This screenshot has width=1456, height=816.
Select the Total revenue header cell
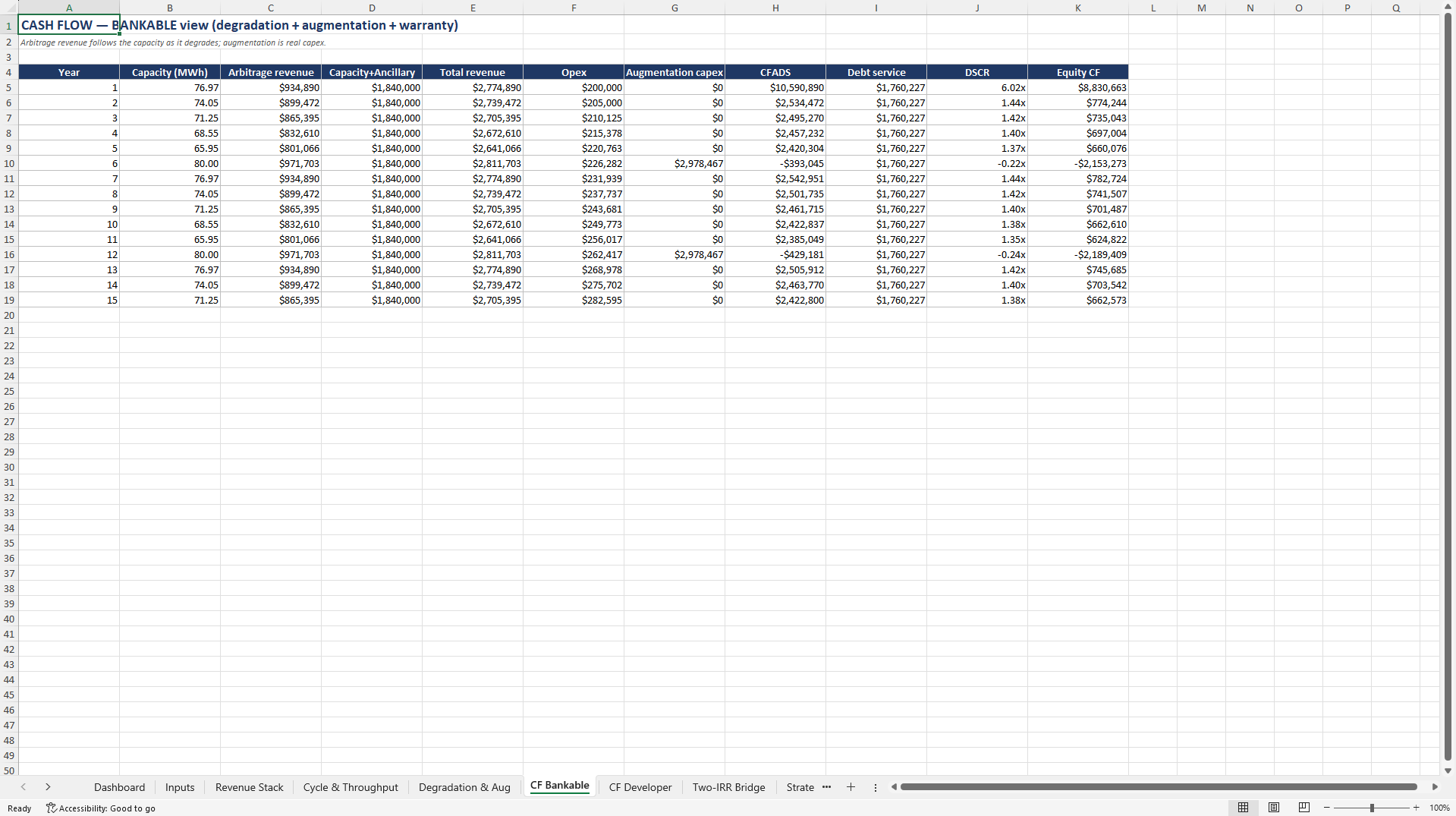(473, 72)
